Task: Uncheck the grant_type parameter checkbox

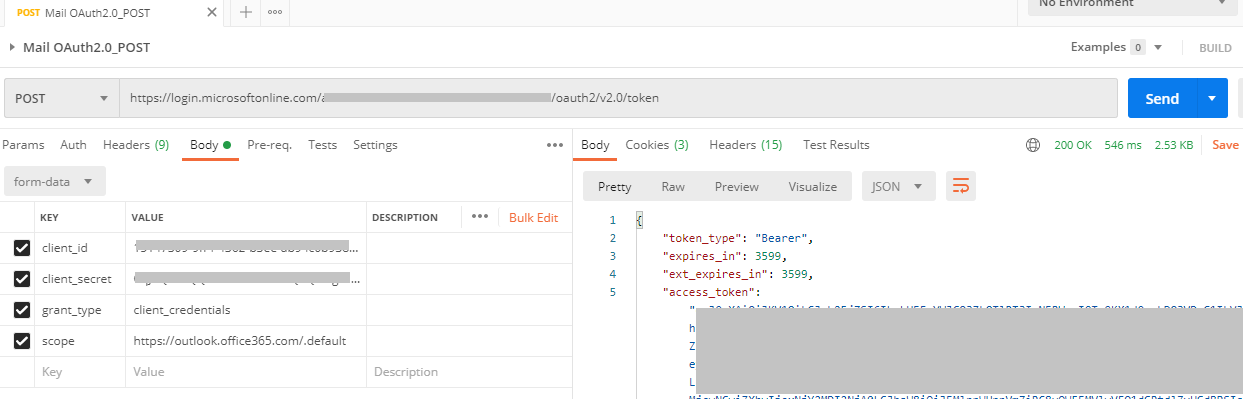Action: pyautogui.click(x=21, y=310)
